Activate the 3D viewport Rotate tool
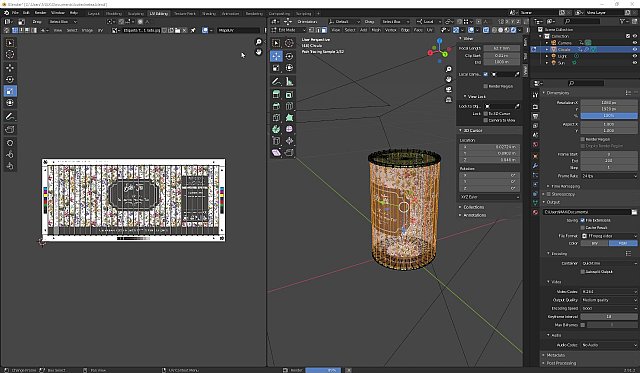The image size is (640, 373). click(289, 56)
